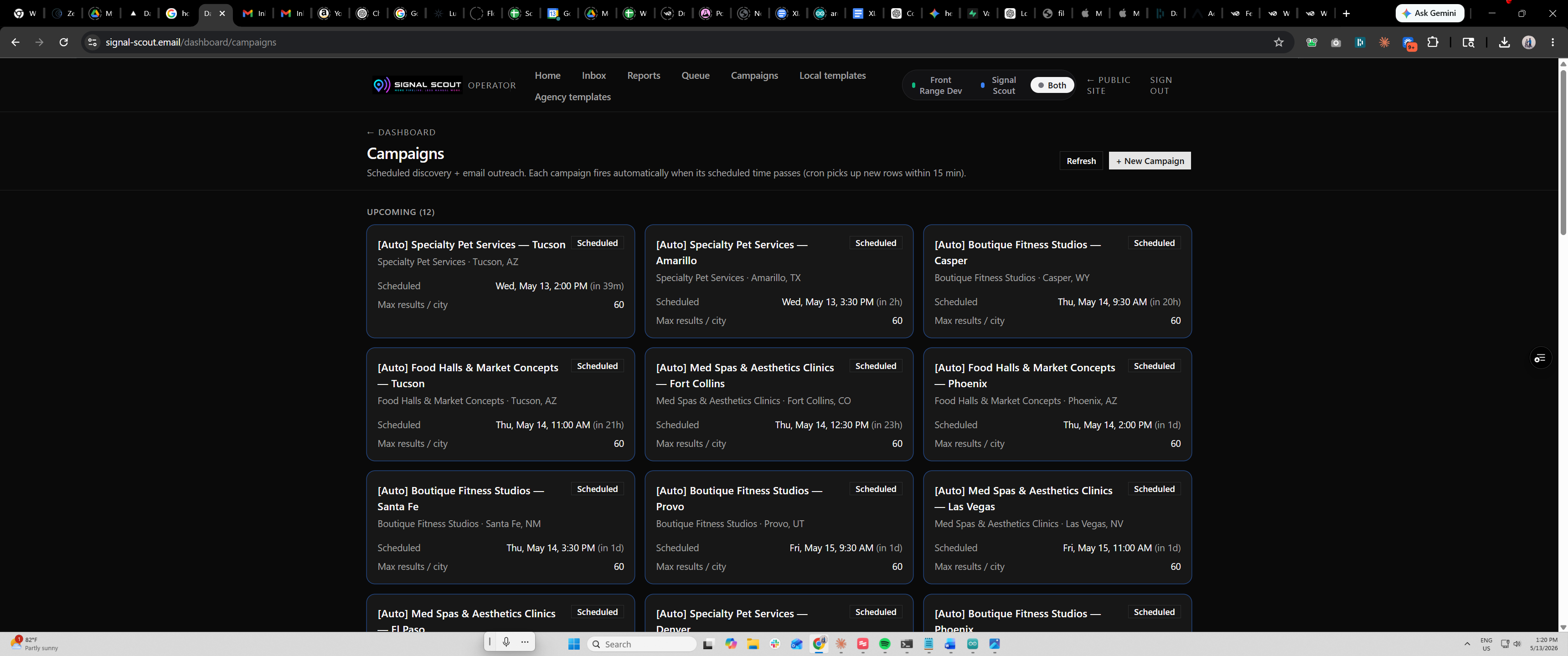
Task: Open the Arduino IDE taskbar icon
Action: tap(972, 644)
